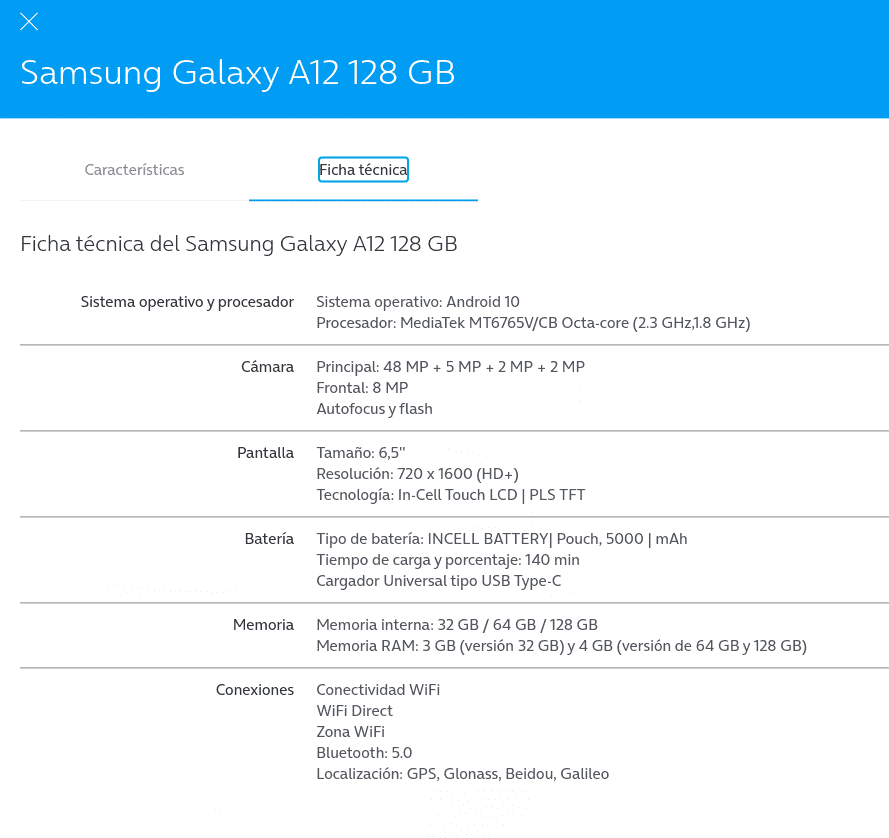The height and width of the screenshot is (838, 889).
Task: Click the Samsung Galaxy A12 128 GB title
Action: coord(238,73)
